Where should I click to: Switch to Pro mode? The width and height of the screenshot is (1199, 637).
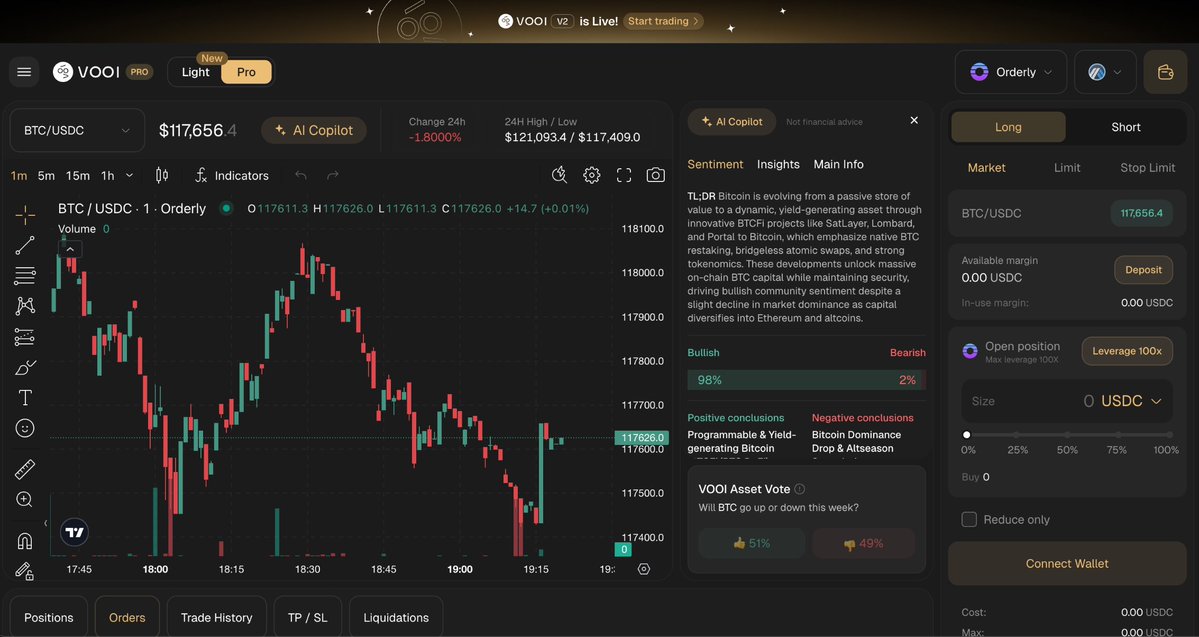pyautogui.click(x=246, y=72)
